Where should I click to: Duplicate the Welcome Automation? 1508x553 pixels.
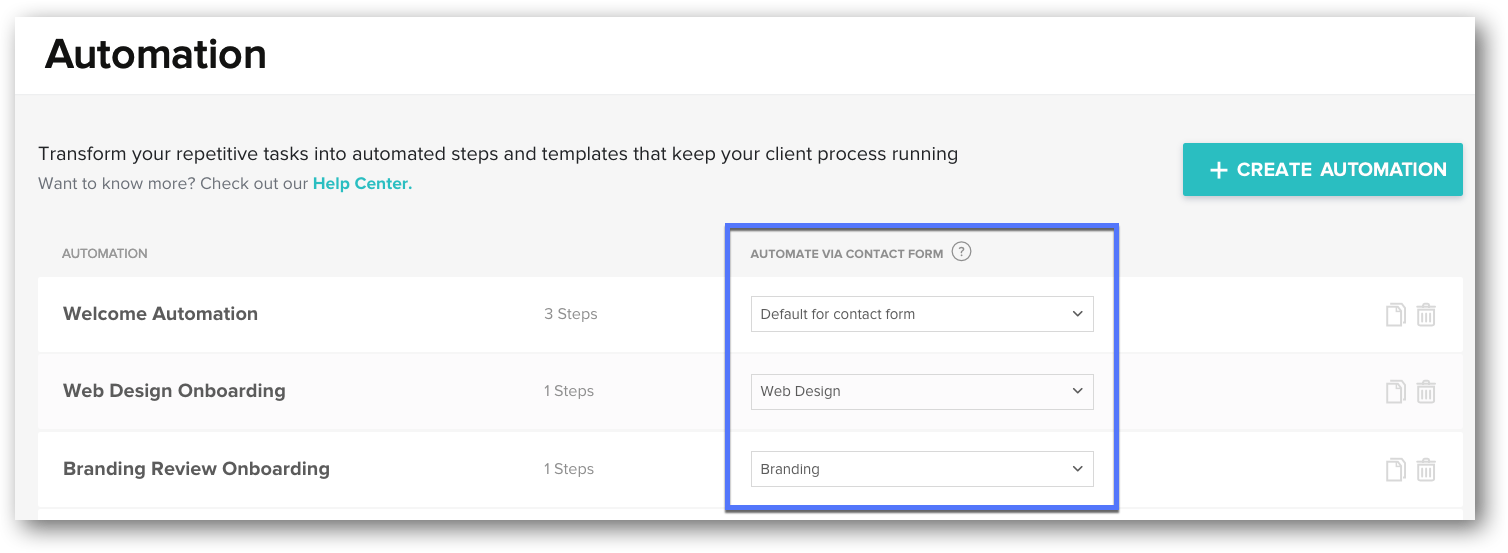click(x=1395, y=314)
